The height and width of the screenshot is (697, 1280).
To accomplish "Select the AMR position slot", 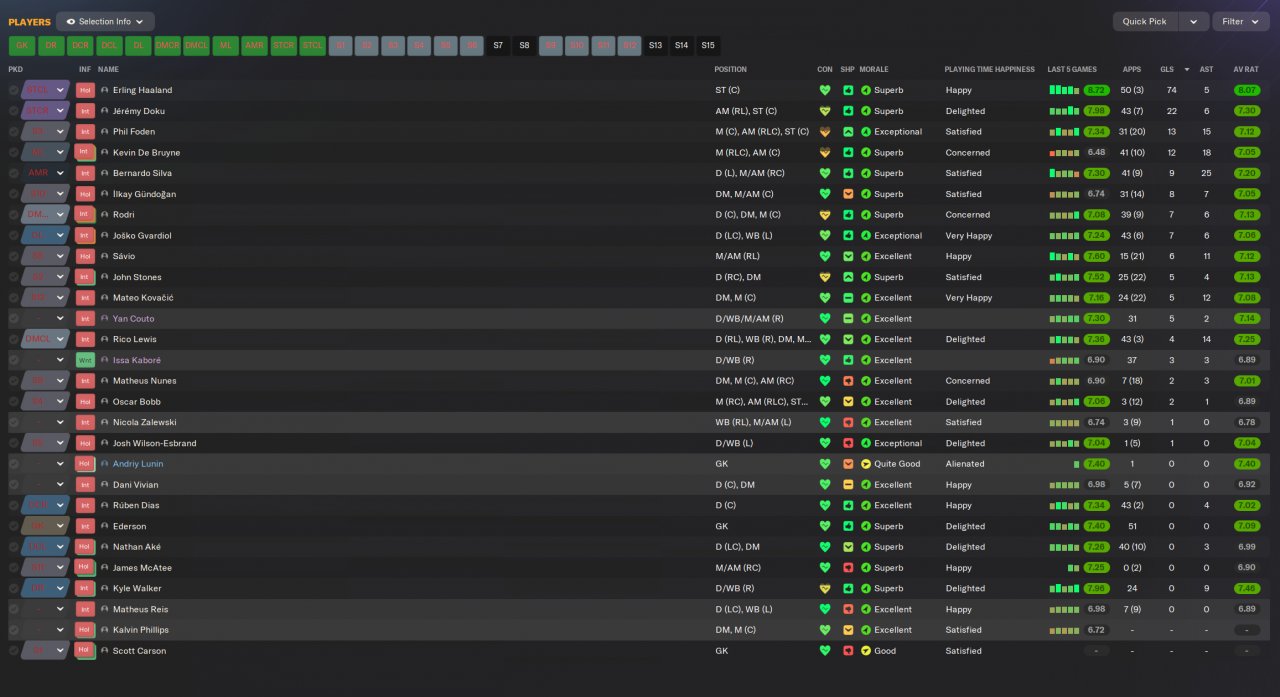I will point(254,45).
